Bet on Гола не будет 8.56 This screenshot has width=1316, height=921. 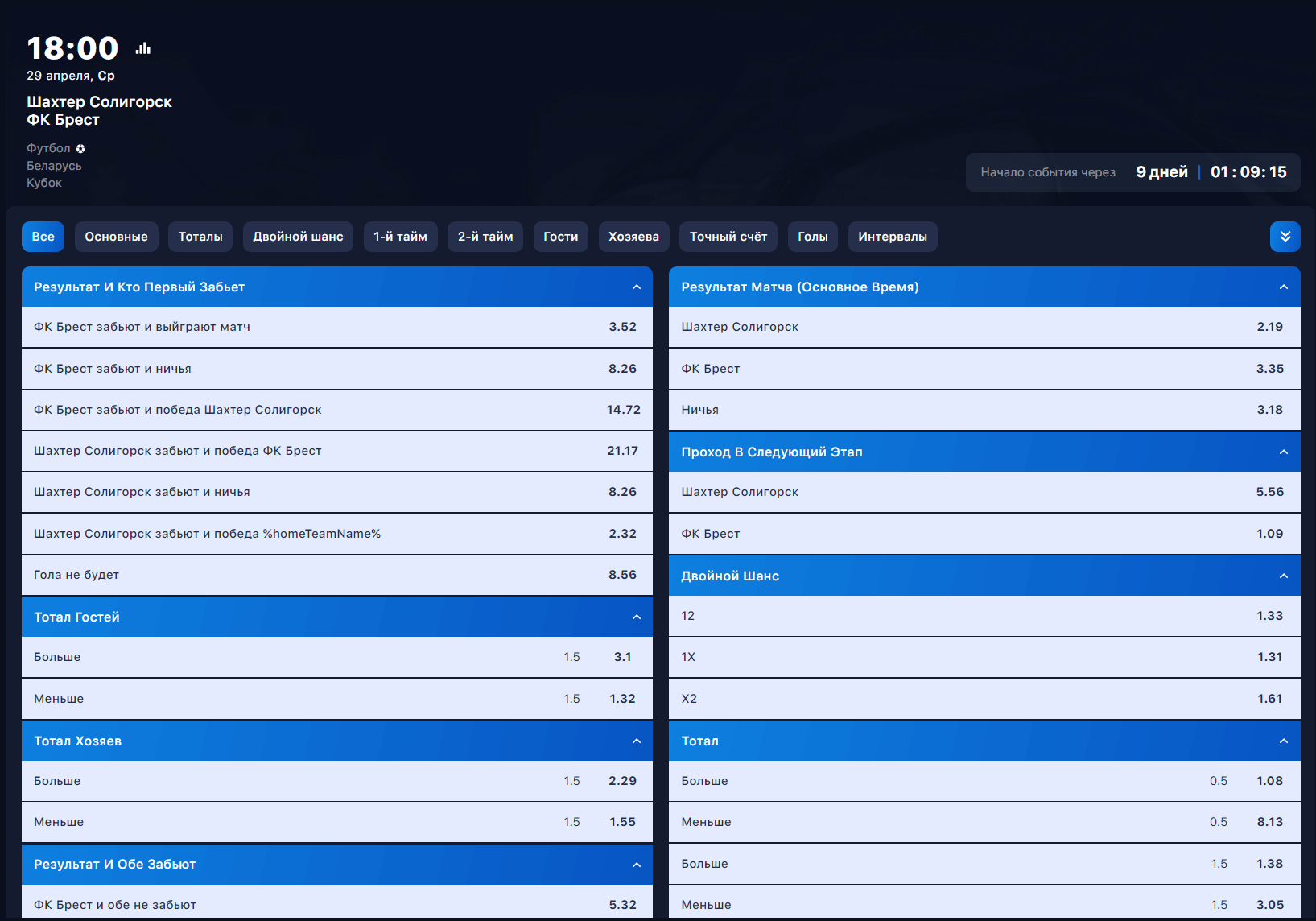(x=337, y=575)
